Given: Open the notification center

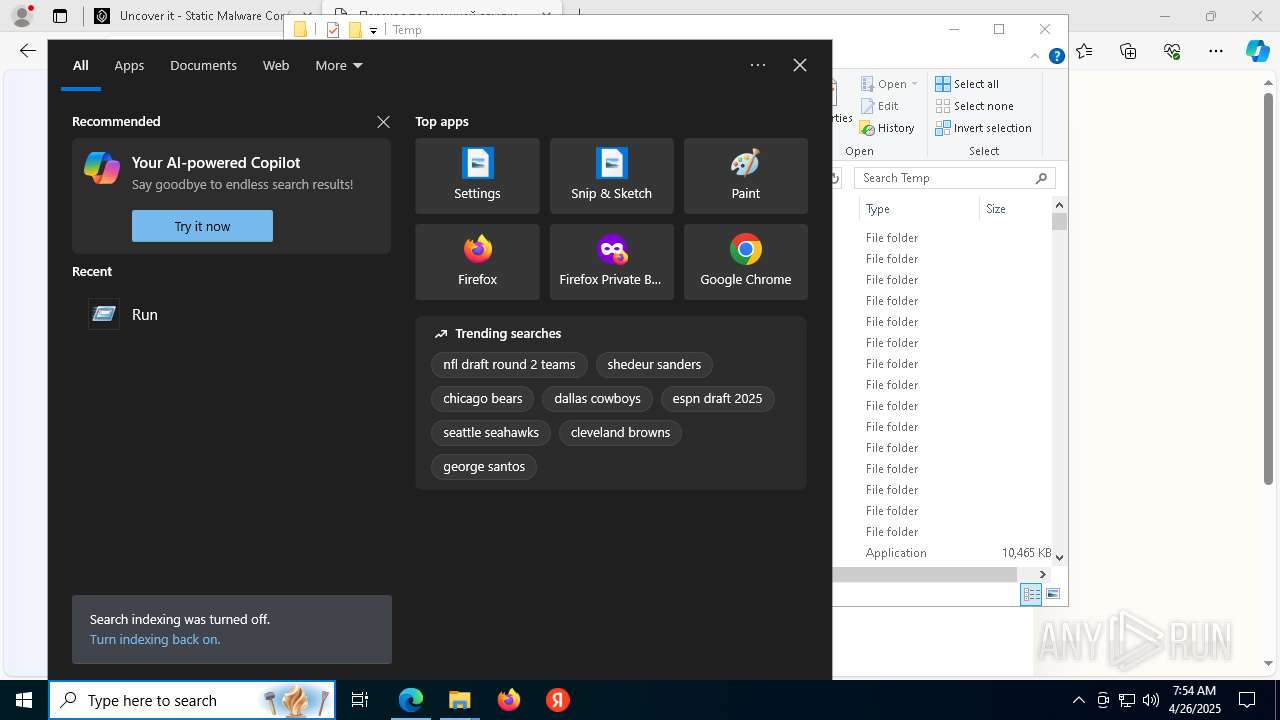Looking at the screenshot, I should [1247, 700].
